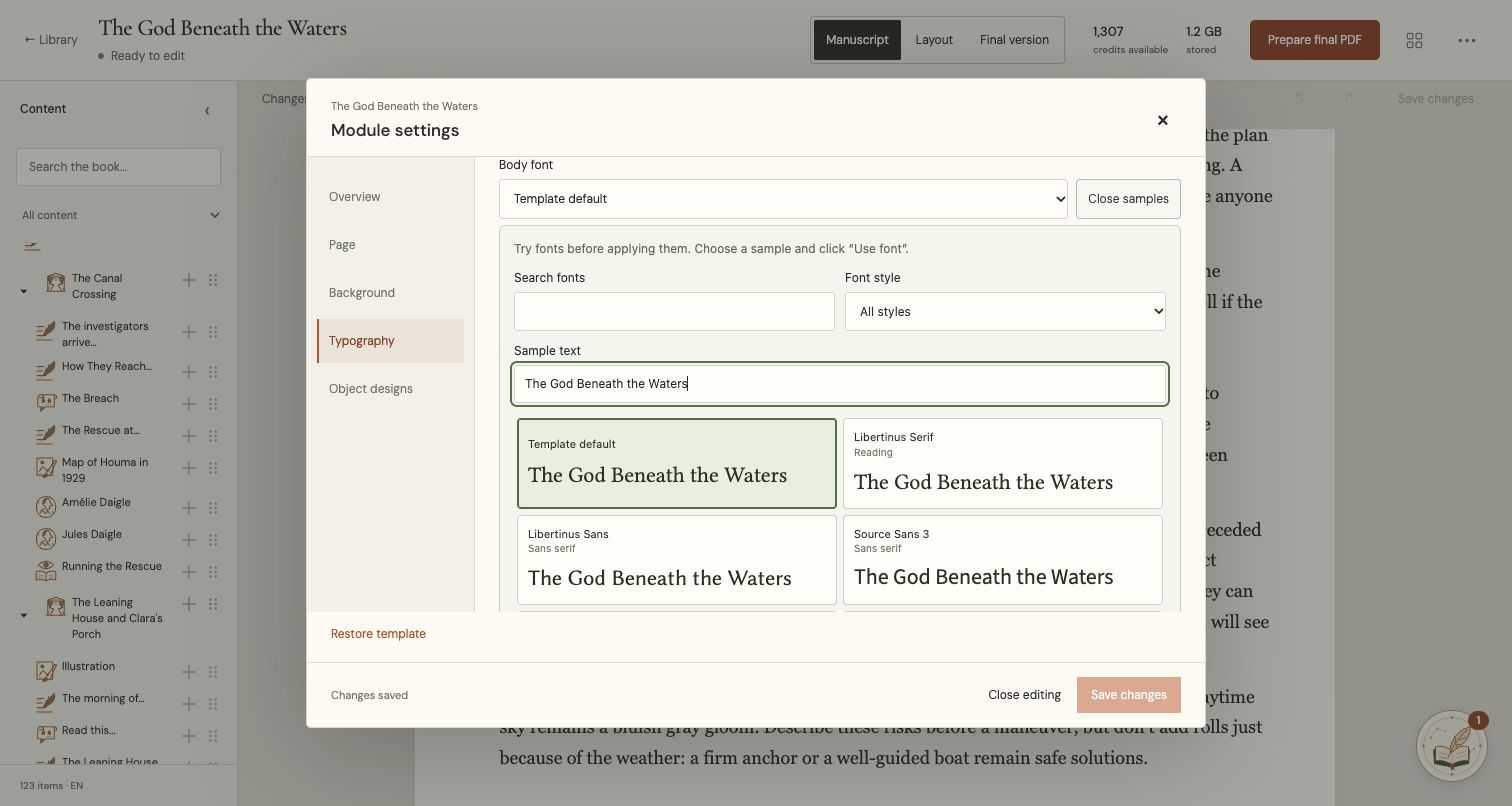Select the Libertinus Serif font sample
1512x806 pixels.
click(x=1003, y=464)
